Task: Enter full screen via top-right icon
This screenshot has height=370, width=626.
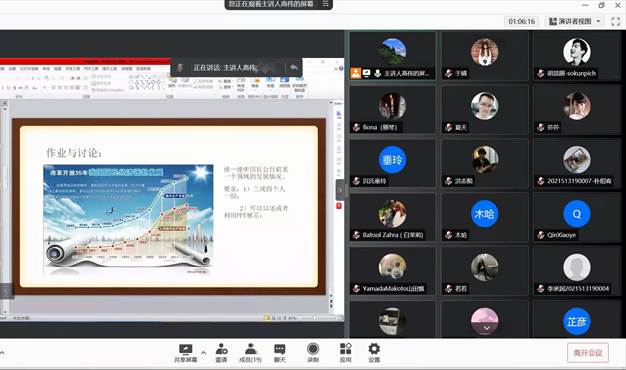Action: pyautogui.click(x=616, y=22)
